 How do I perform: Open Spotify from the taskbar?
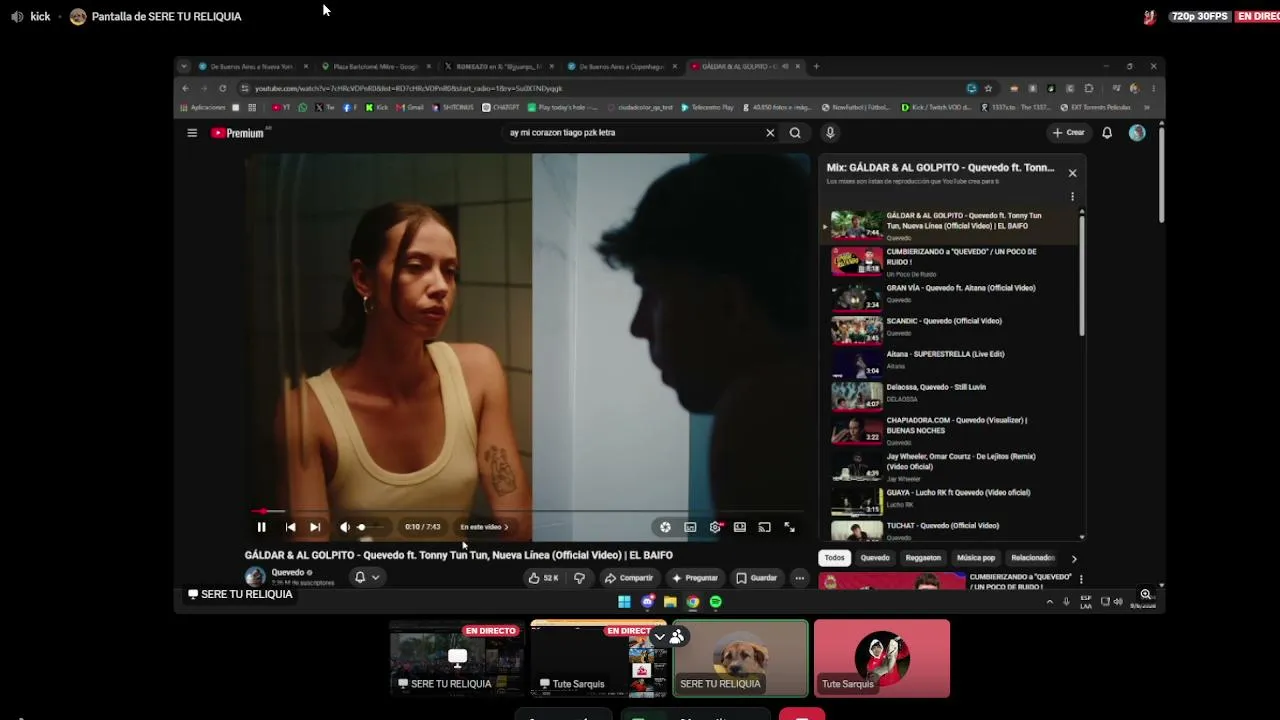coord(716,602)
